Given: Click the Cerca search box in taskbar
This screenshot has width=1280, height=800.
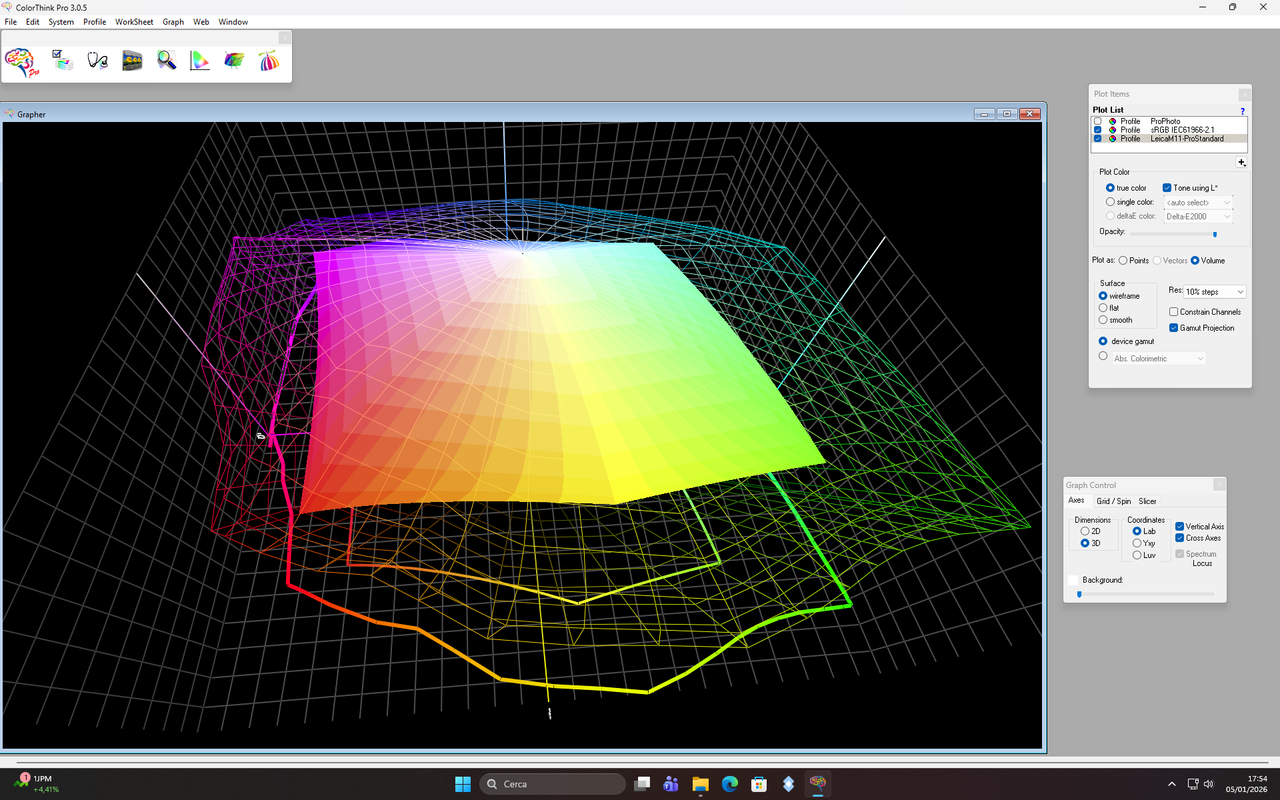Looking at the screenshot, I should pos(552,784).
